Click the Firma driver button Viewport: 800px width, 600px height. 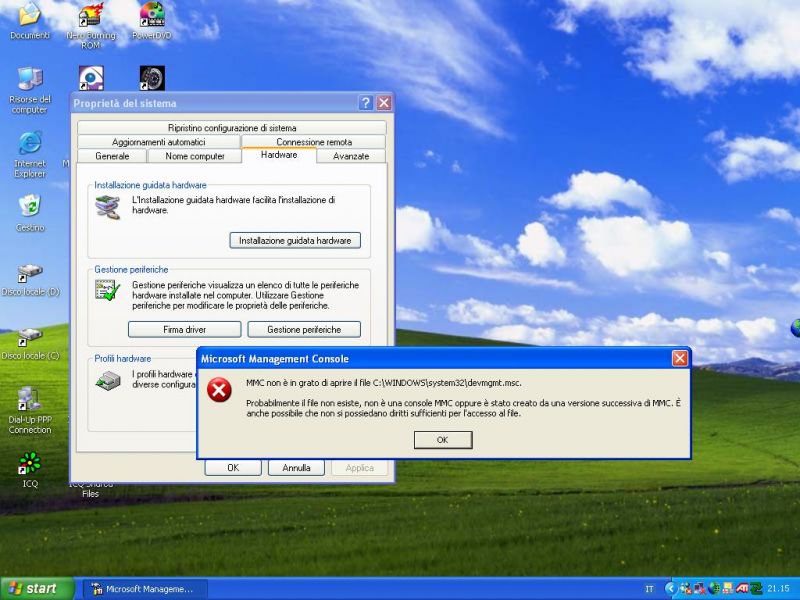pyautogui.click(x=184, y=330)
